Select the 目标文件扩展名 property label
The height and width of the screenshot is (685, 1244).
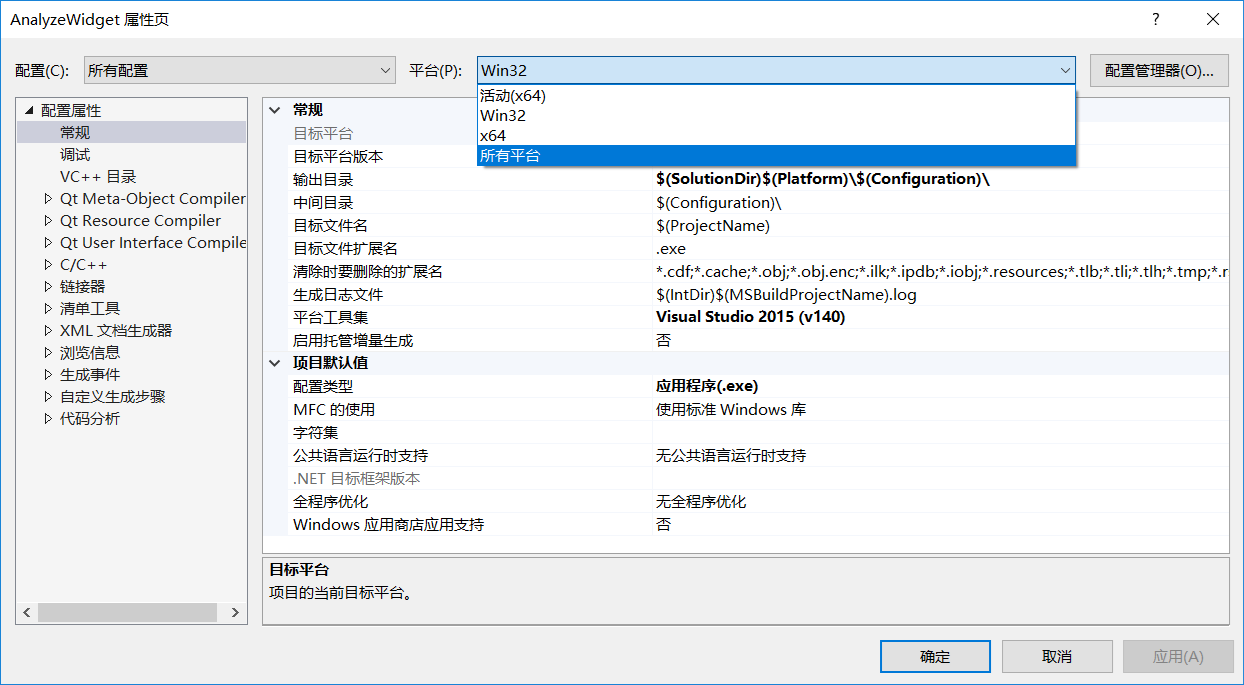click(x=345, y=249)
